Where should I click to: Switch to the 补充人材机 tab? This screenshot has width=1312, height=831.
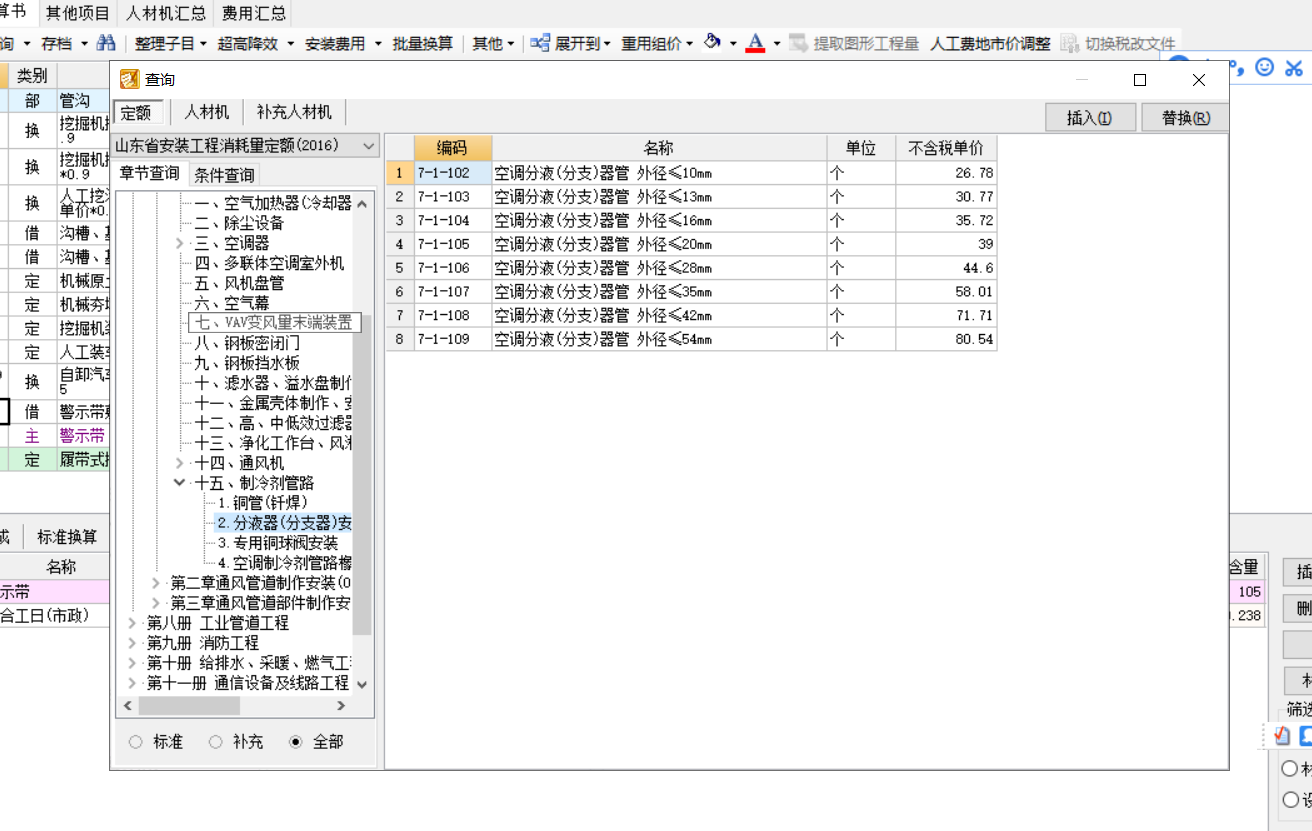[x=294, y=112]
